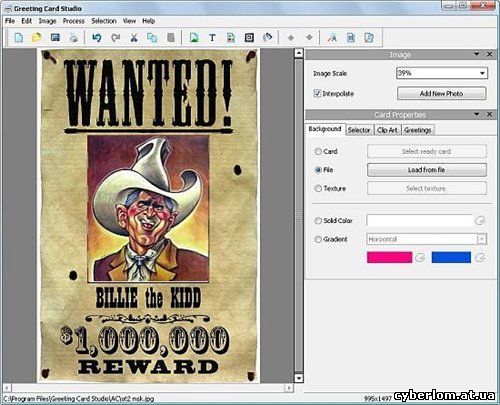
Task: Click the Add New Photo button
Action: coord(441,94)
